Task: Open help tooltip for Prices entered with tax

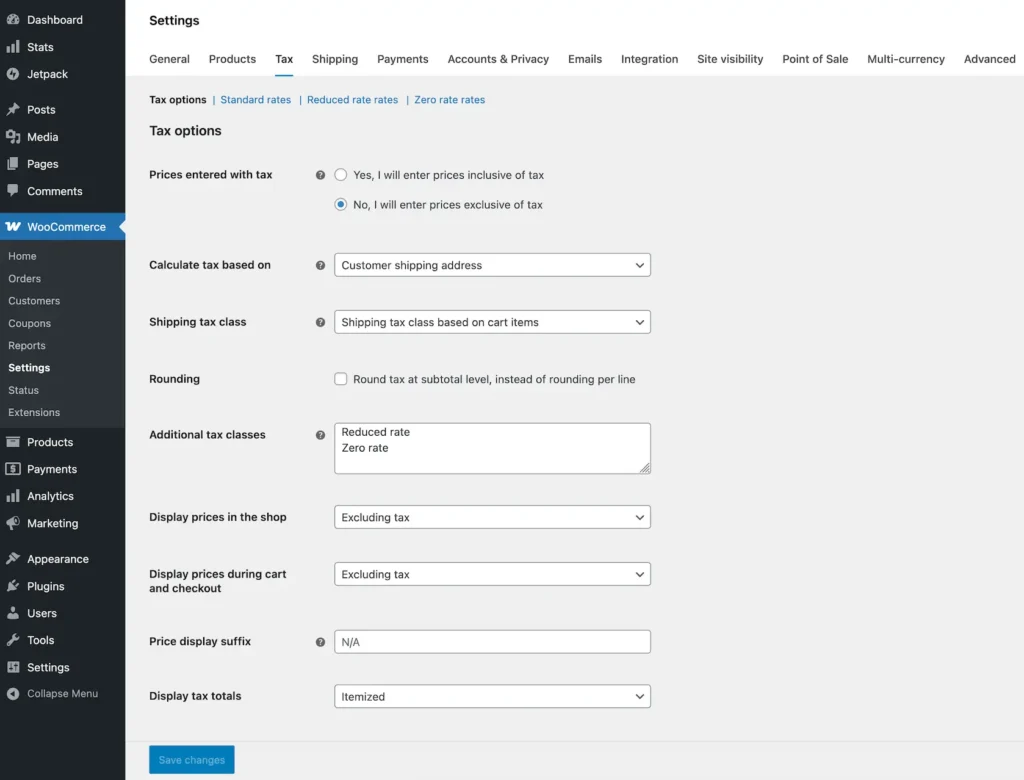Action: [319, 174]
